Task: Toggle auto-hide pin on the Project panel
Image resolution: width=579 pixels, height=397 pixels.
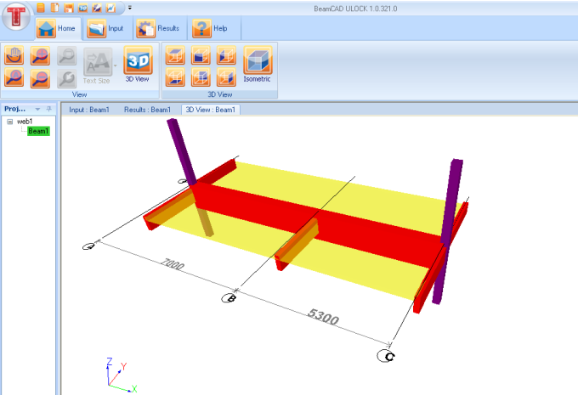Action: click(x=49, y=109)
